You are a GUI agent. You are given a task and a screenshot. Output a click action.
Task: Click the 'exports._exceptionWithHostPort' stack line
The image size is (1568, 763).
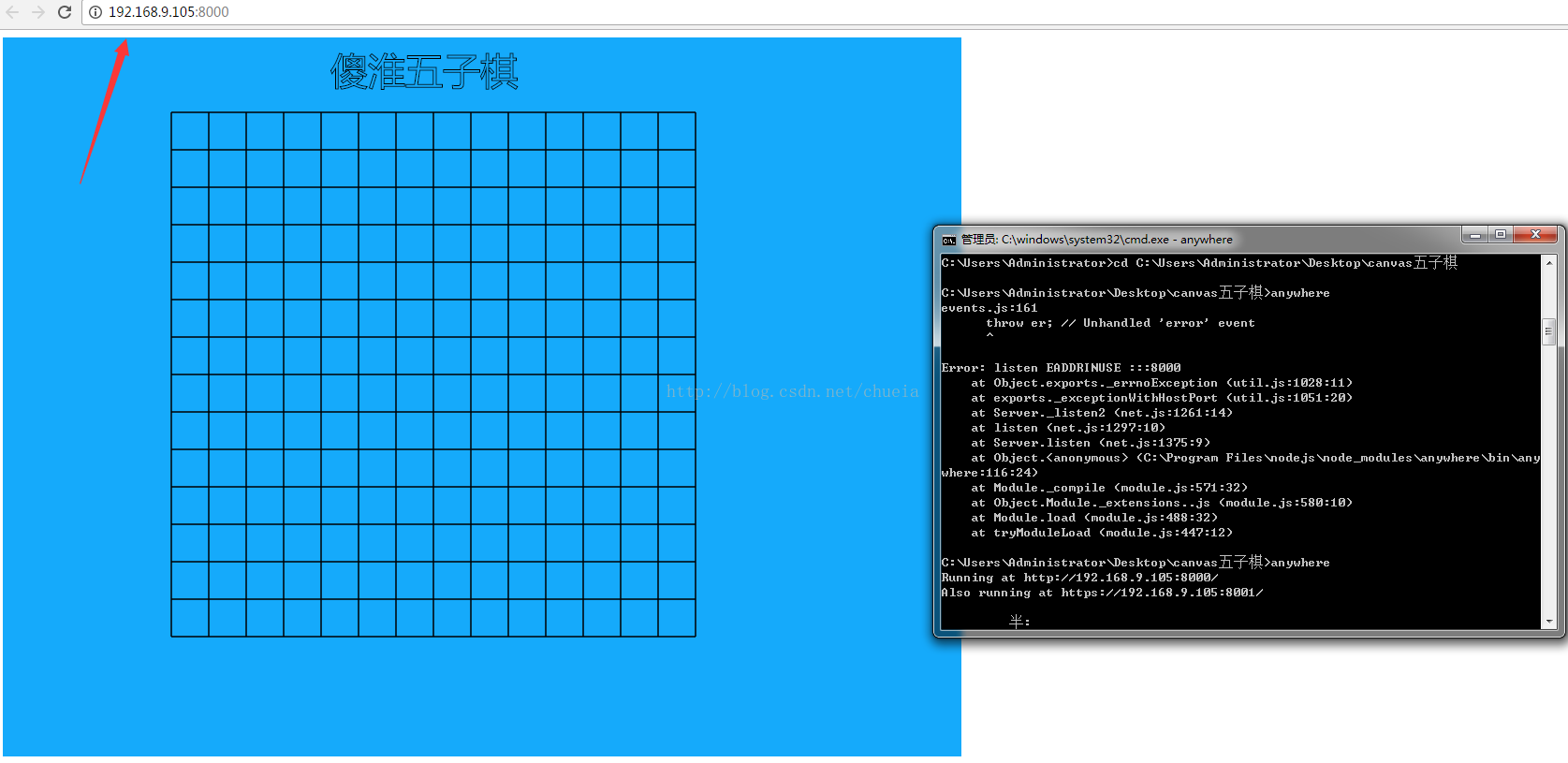(1162, 398)
